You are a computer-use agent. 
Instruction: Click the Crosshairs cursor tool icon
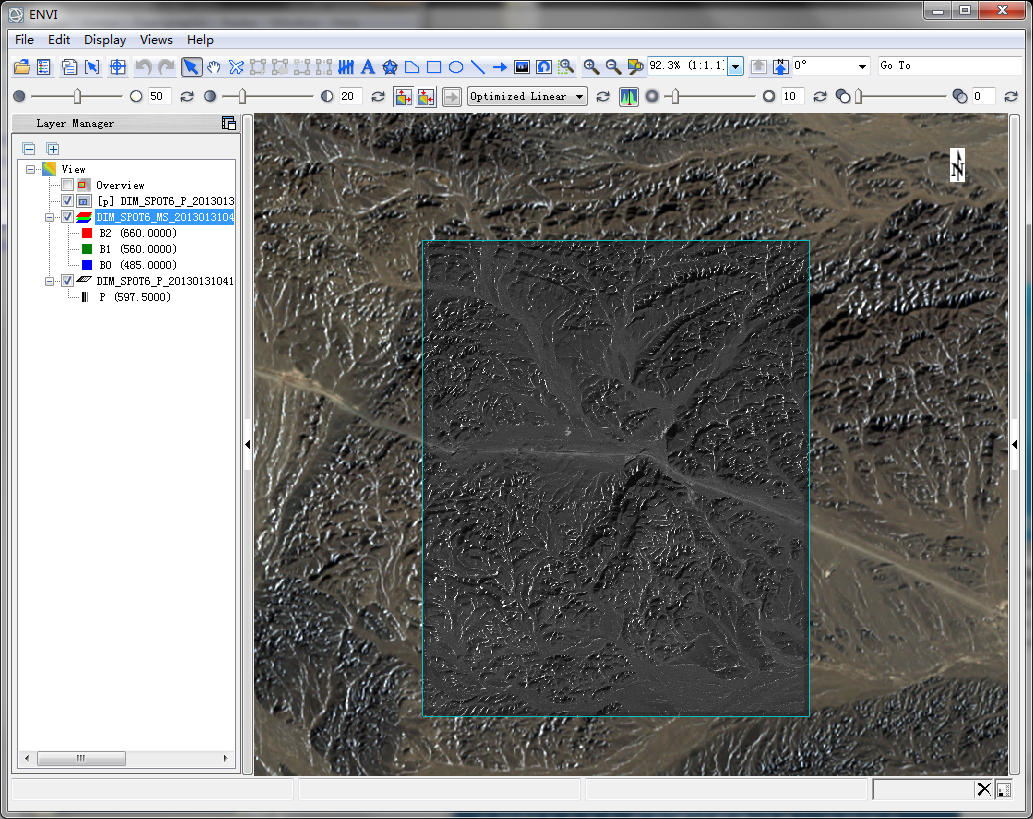pos(117,67)
